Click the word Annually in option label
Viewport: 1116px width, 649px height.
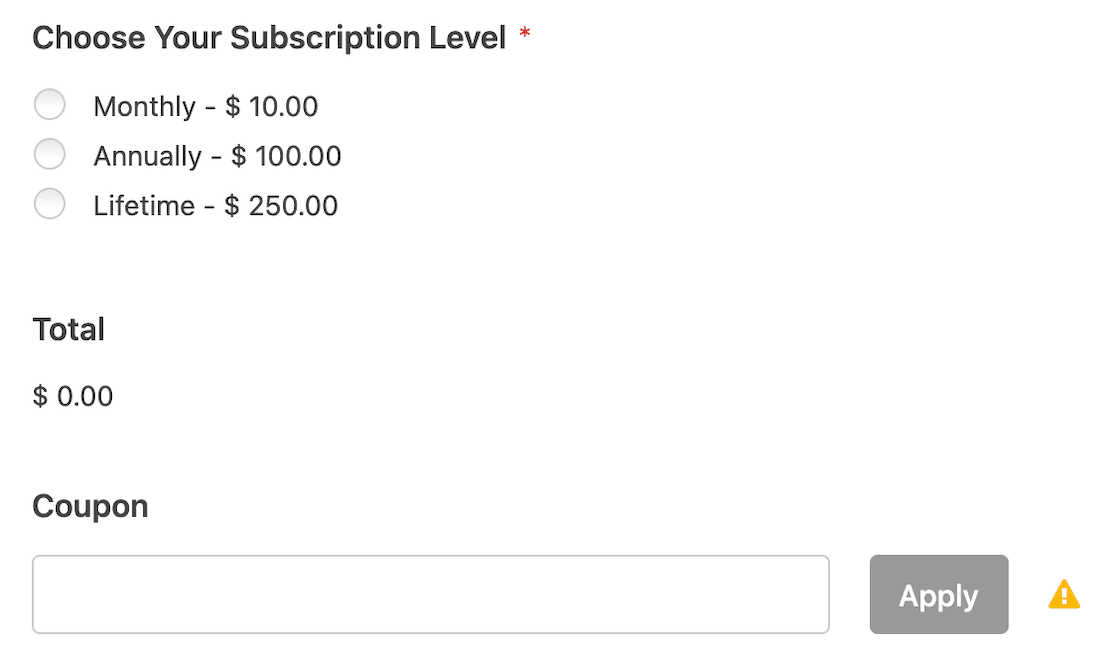pyautogui.click(x=148, y=157)
